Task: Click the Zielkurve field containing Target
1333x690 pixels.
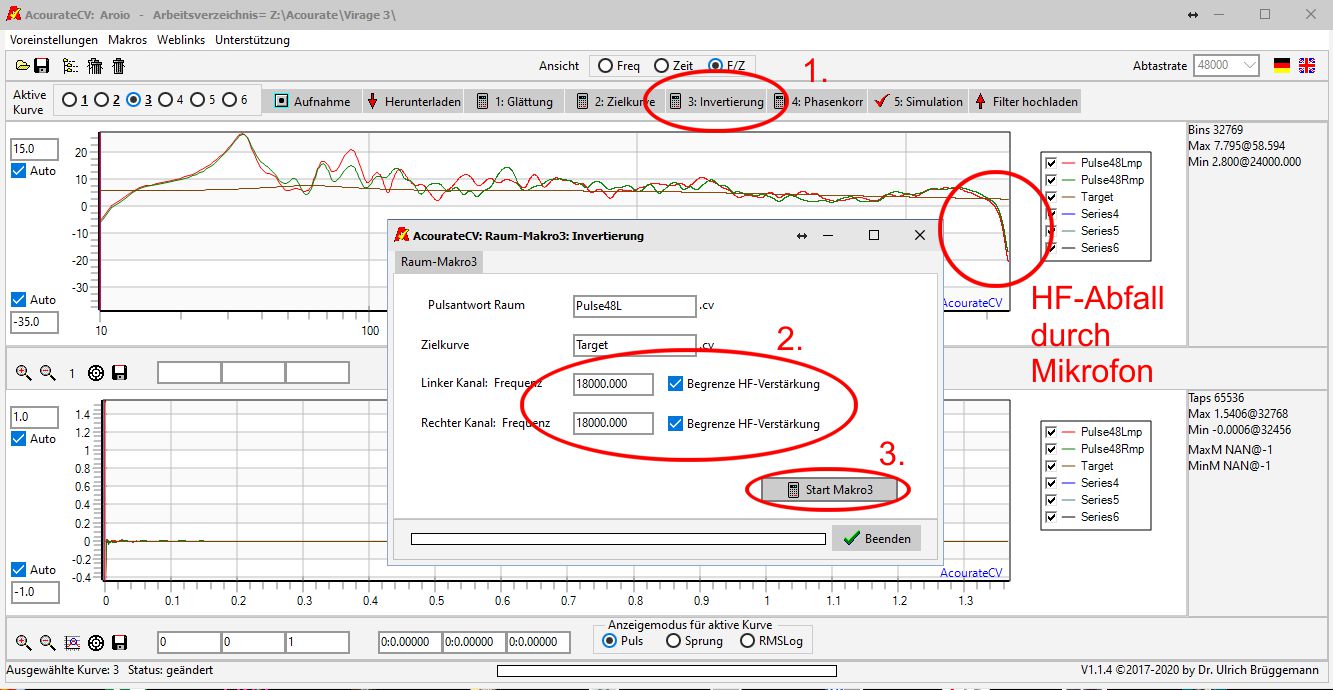Action: 635,345
